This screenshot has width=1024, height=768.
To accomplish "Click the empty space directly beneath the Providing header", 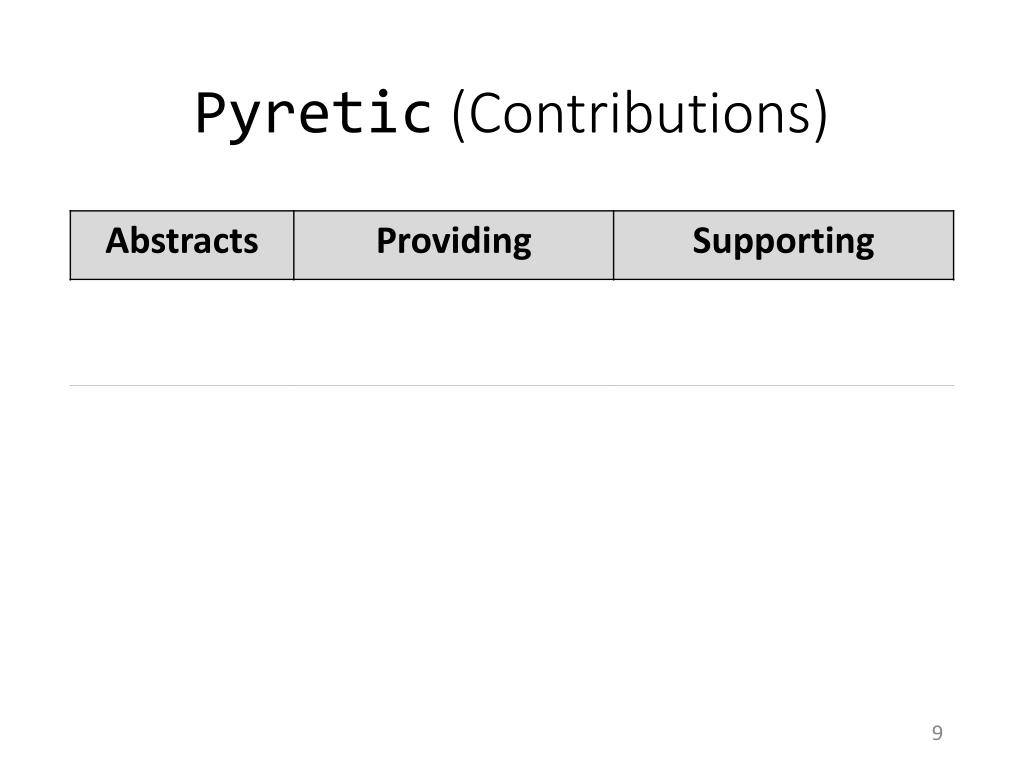I will tap(454, 332).
